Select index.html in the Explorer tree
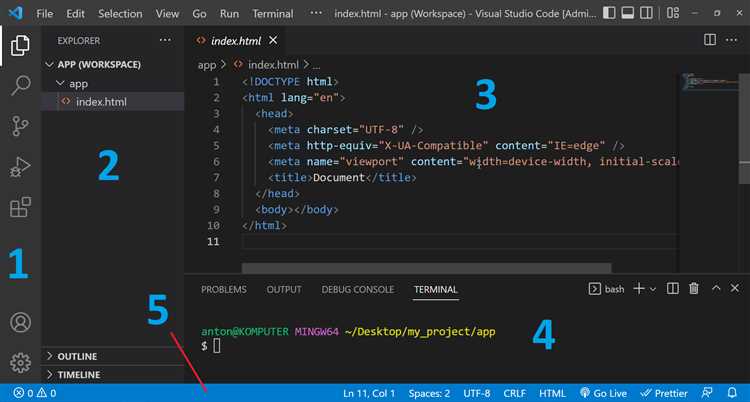 tap(101, 102)
